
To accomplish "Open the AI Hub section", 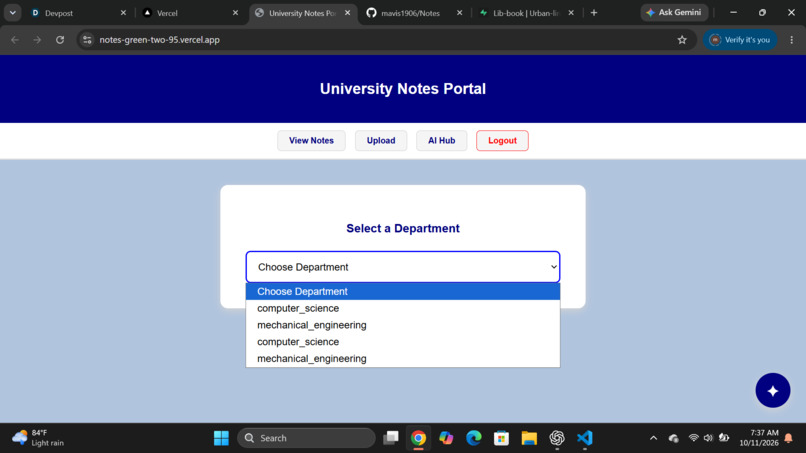I will (x=442, y=140).
